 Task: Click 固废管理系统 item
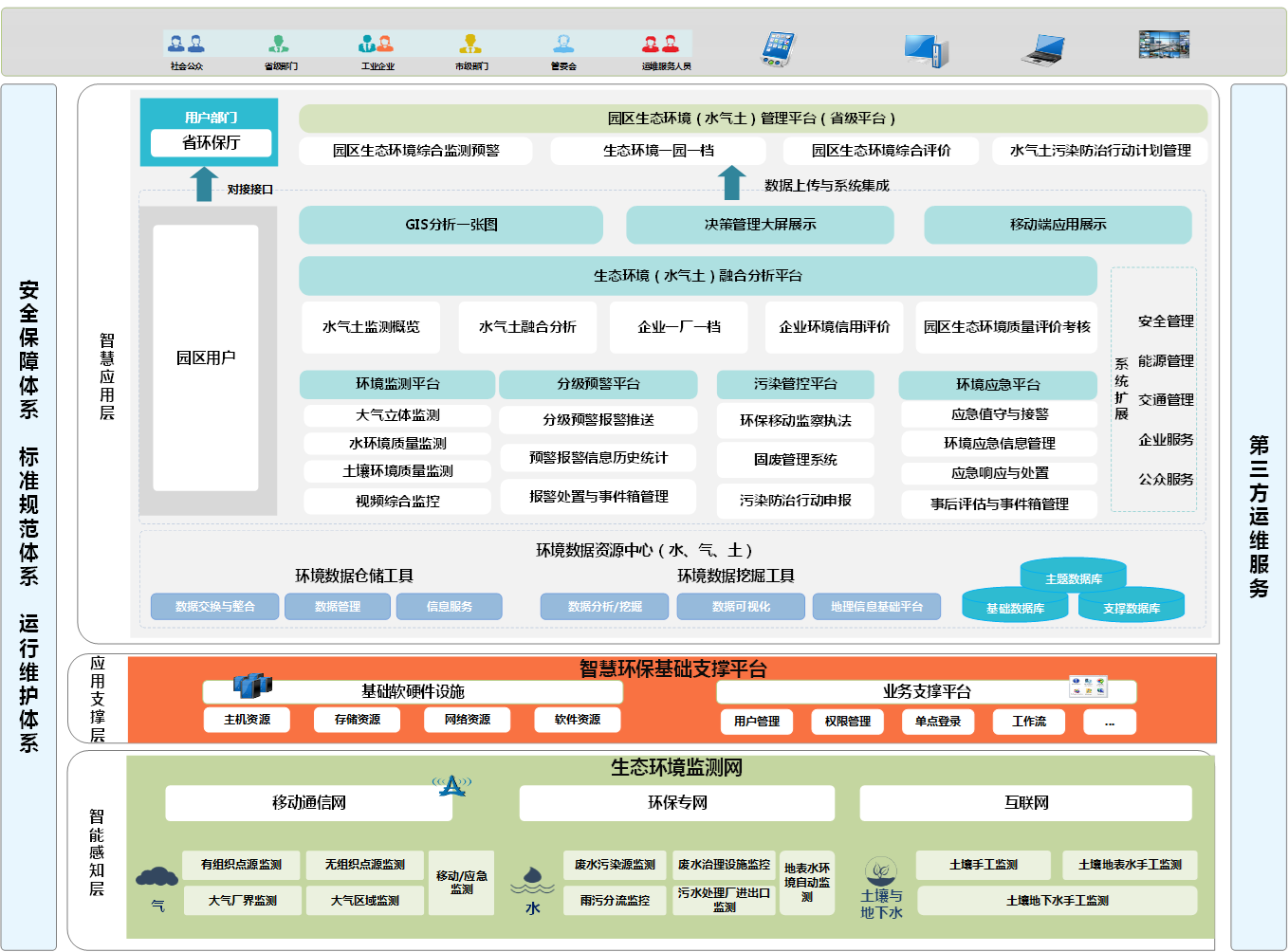point(796,460)
